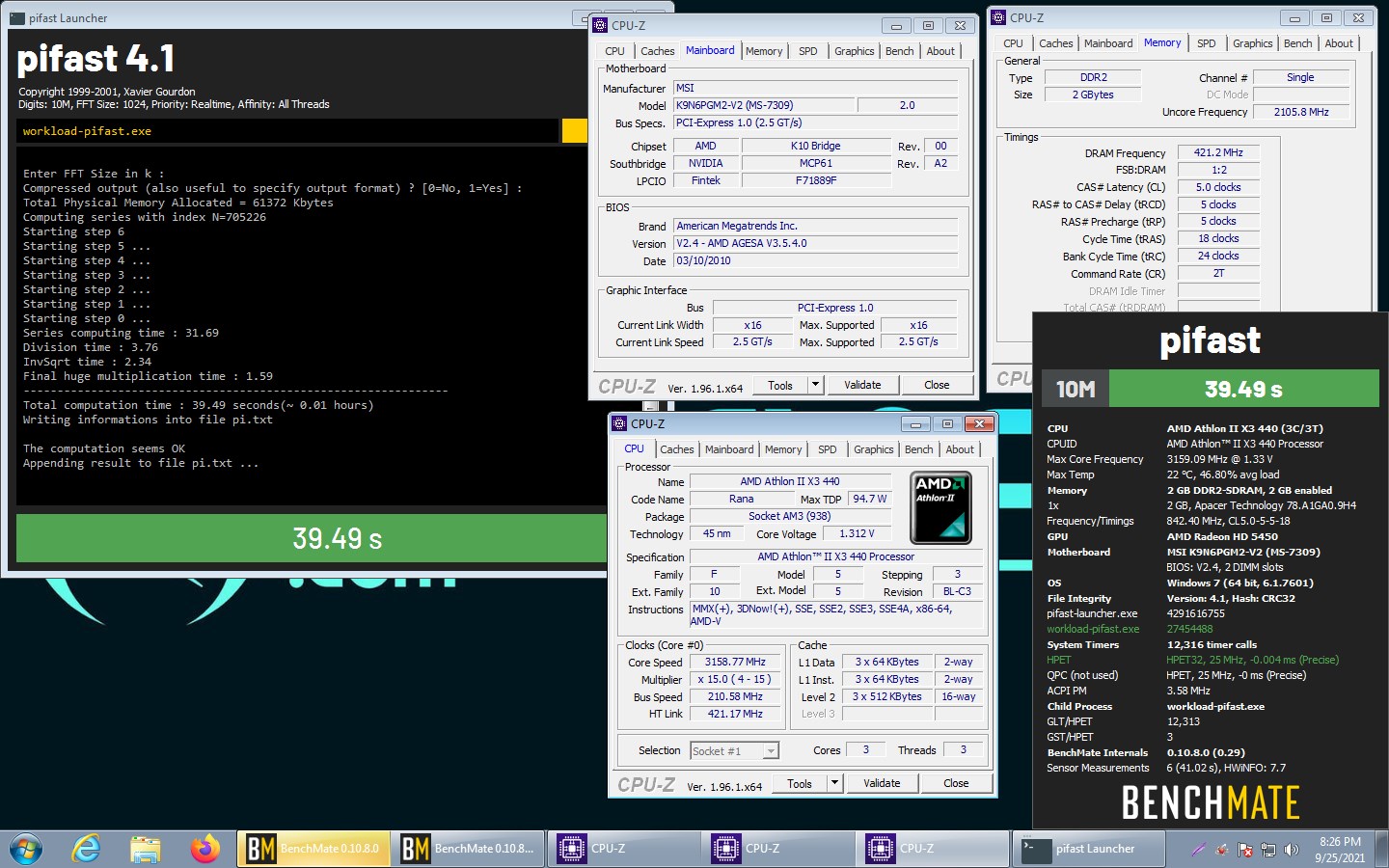Image resolution: width=1389 pixels, height=868 pixels.
Task: Switch to highlighted BenchMate 0.10.8.0 taskbar item
Action: pyautogui.click(x=313, y=849)
